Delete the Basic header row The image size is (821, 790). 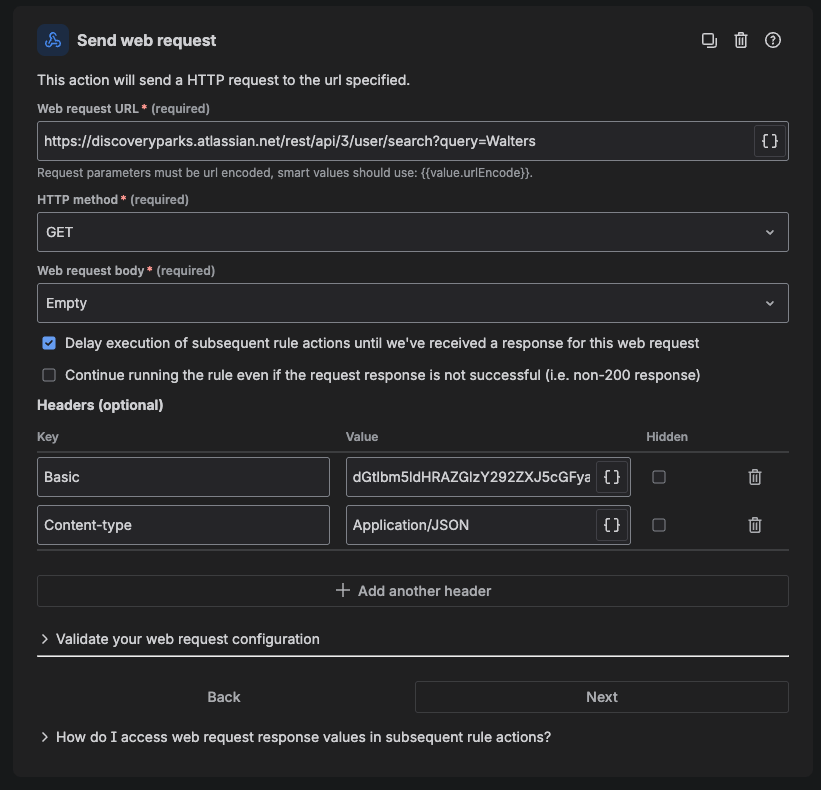tap(754, 477)
